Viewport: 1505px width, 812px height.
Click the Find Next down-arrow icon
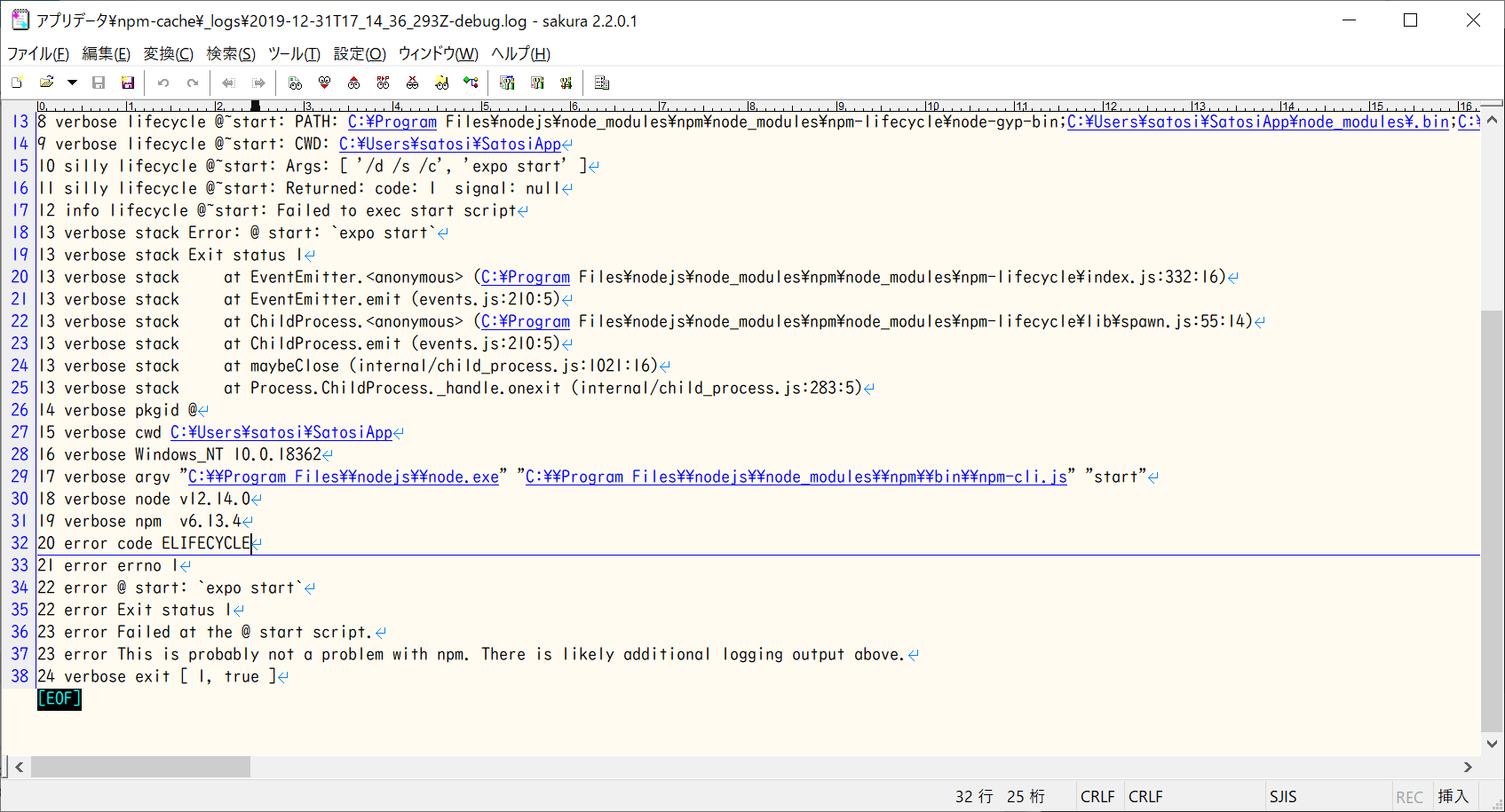pos(325,83)
